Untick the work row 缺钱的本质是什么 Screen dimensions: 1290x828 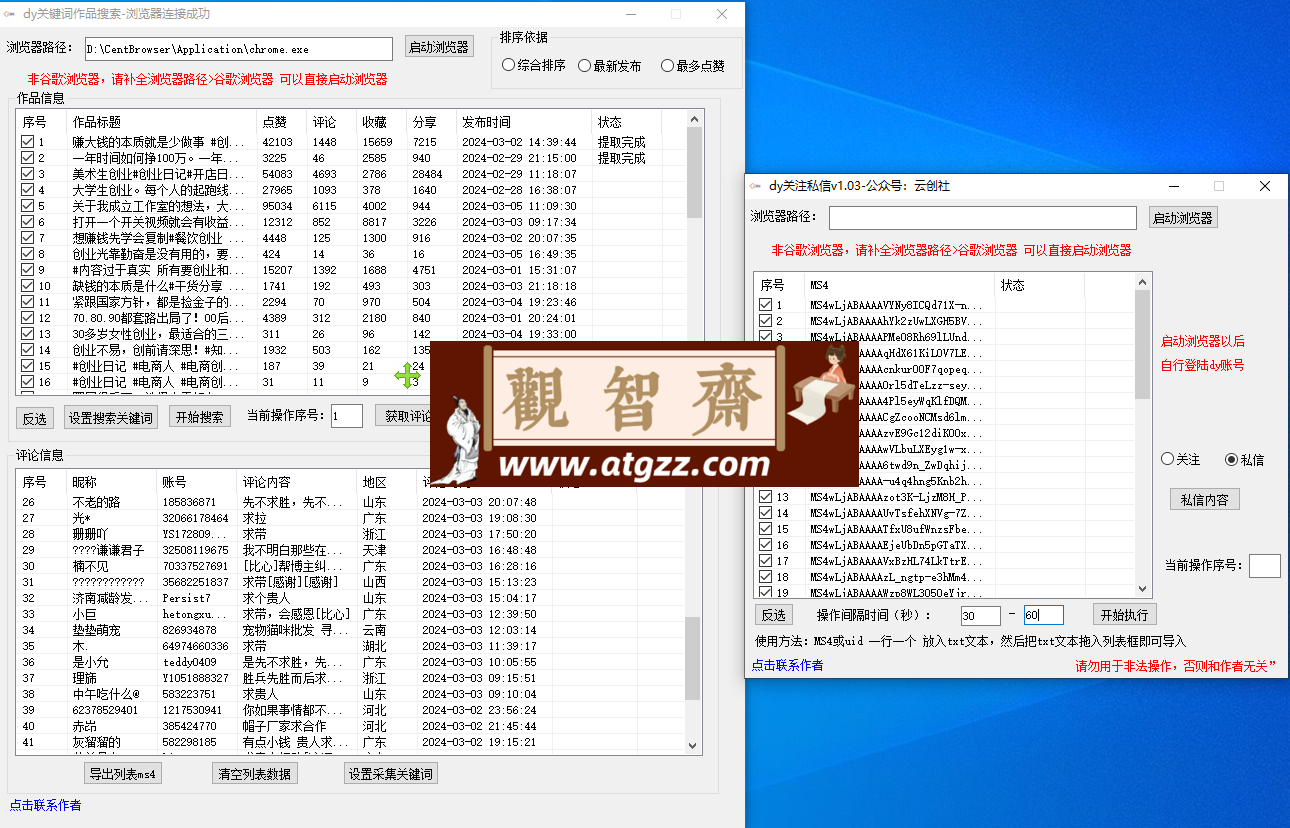27,286
